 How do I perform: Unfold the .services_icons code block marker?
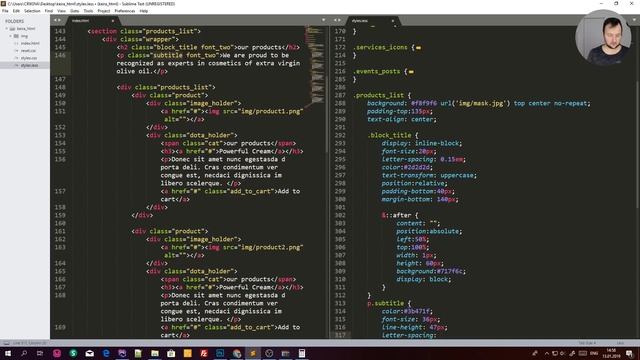418,48
